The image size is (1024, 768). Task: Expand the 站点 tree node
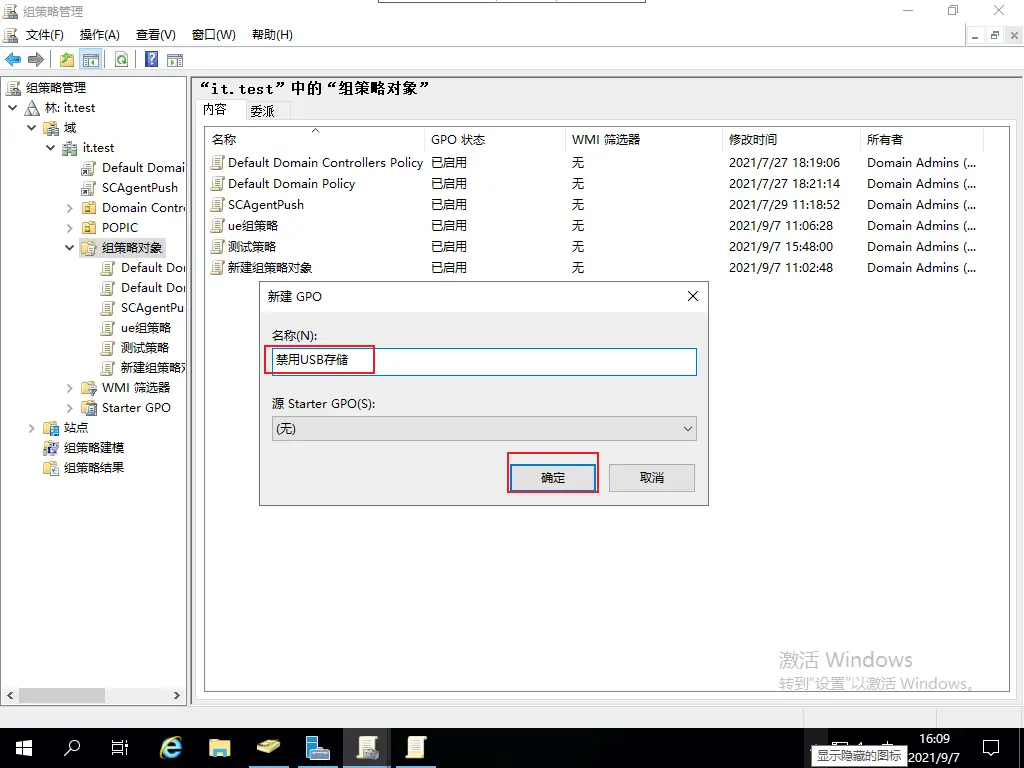pyautogui.click(x=32, y=428)
